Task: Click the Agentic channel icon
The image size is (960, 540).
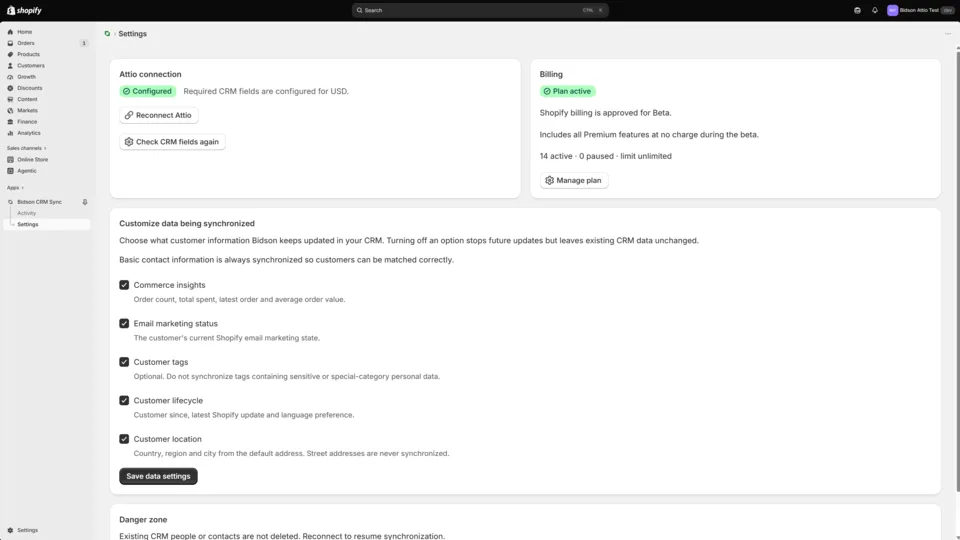Action: tap(10, 171)
